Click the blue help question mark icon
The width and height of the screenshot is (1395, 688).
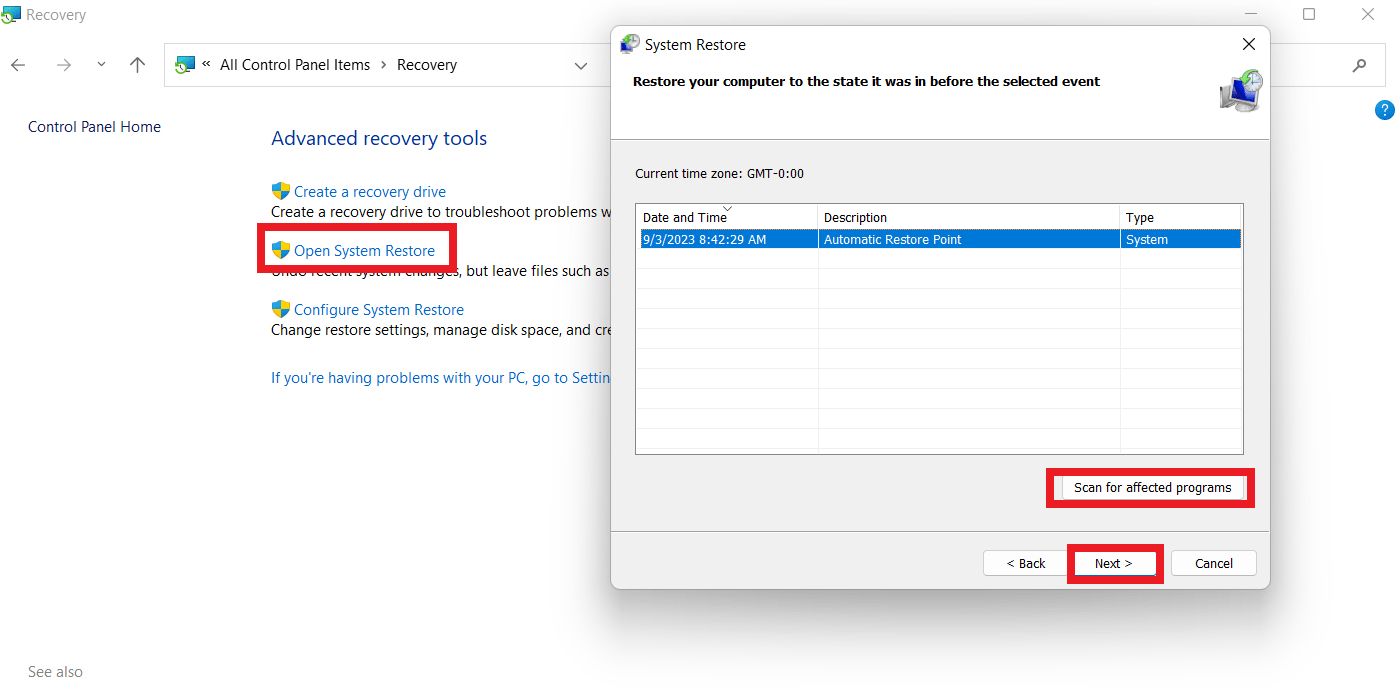coord(1384,110)
